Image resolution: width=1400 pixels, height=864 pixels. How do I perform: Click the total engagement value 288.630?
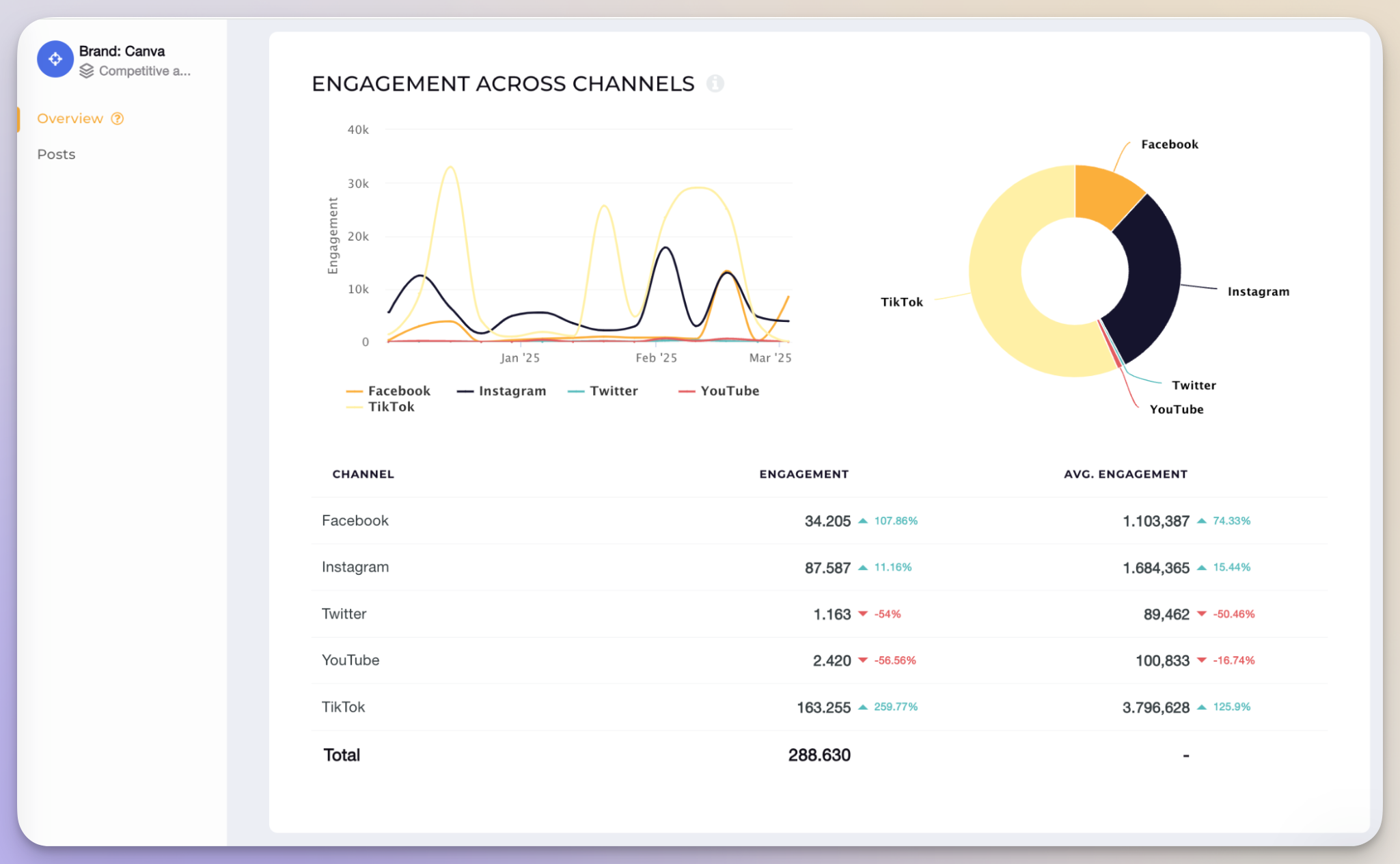819,755
